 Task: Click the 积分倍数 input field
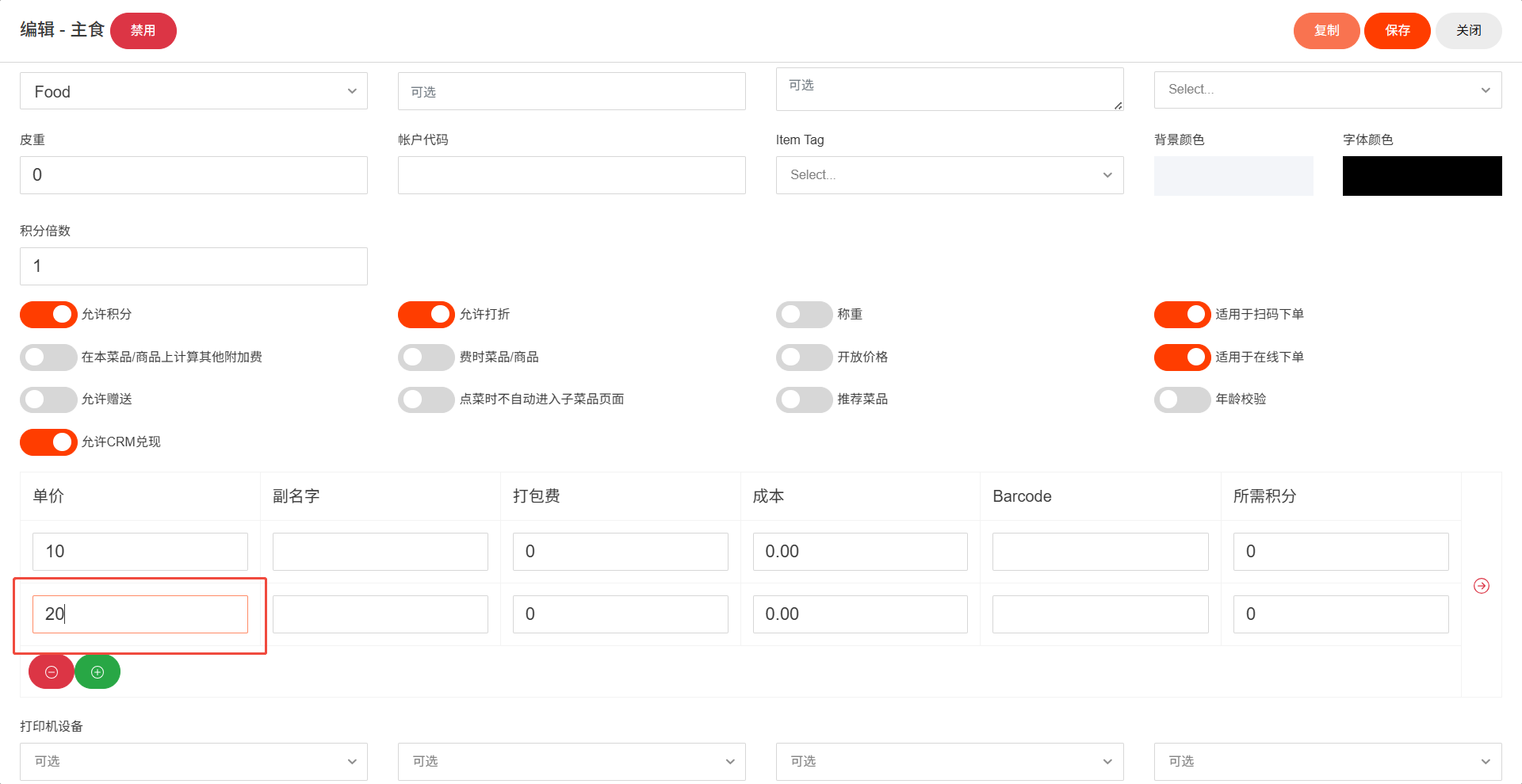[193, 266]
